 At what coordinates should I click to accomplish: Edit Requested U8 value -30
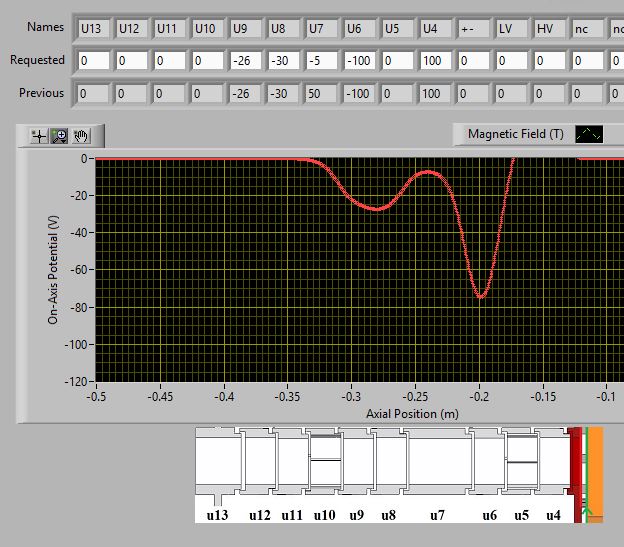[x=284, y=60]
